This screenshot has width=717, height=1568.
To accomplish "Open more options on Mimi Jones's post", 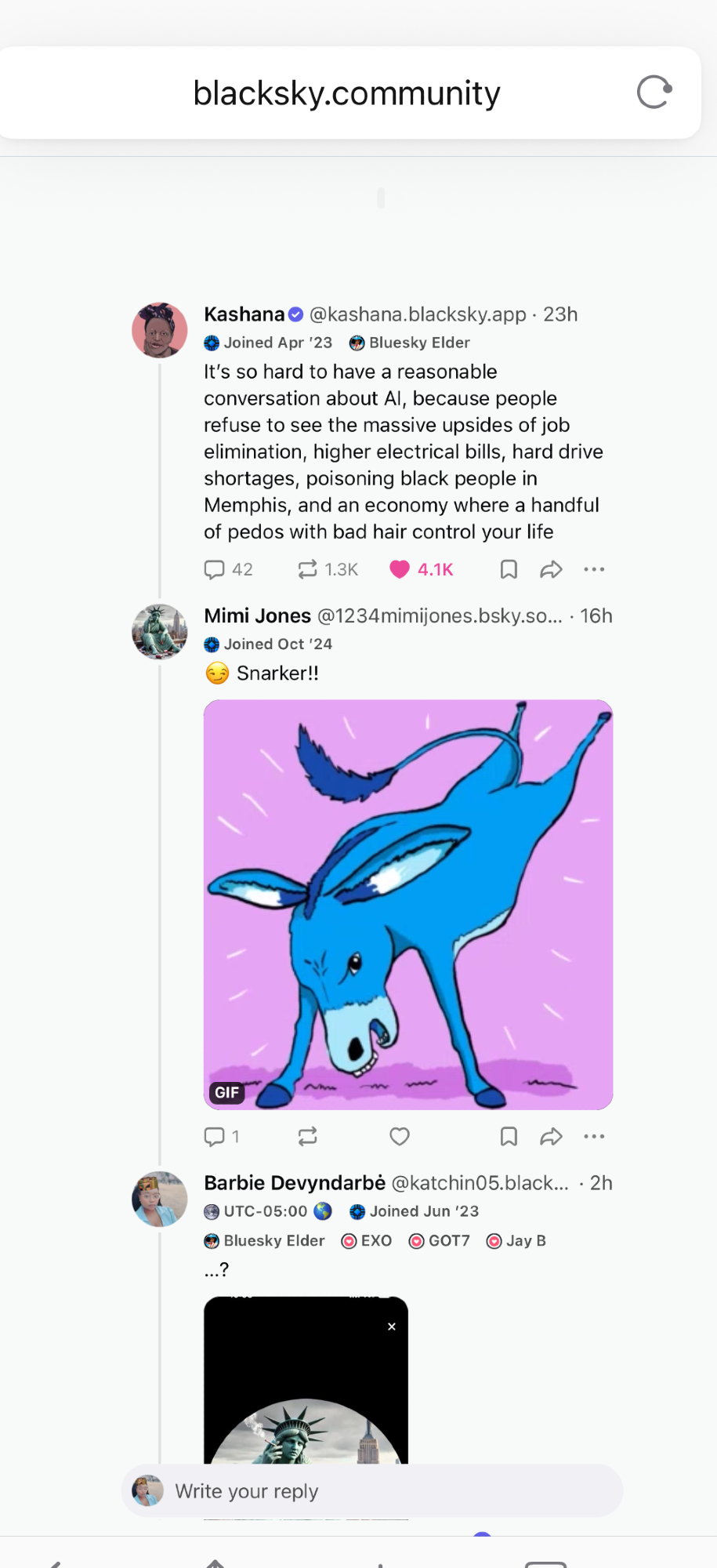I will coord(594,1136).
